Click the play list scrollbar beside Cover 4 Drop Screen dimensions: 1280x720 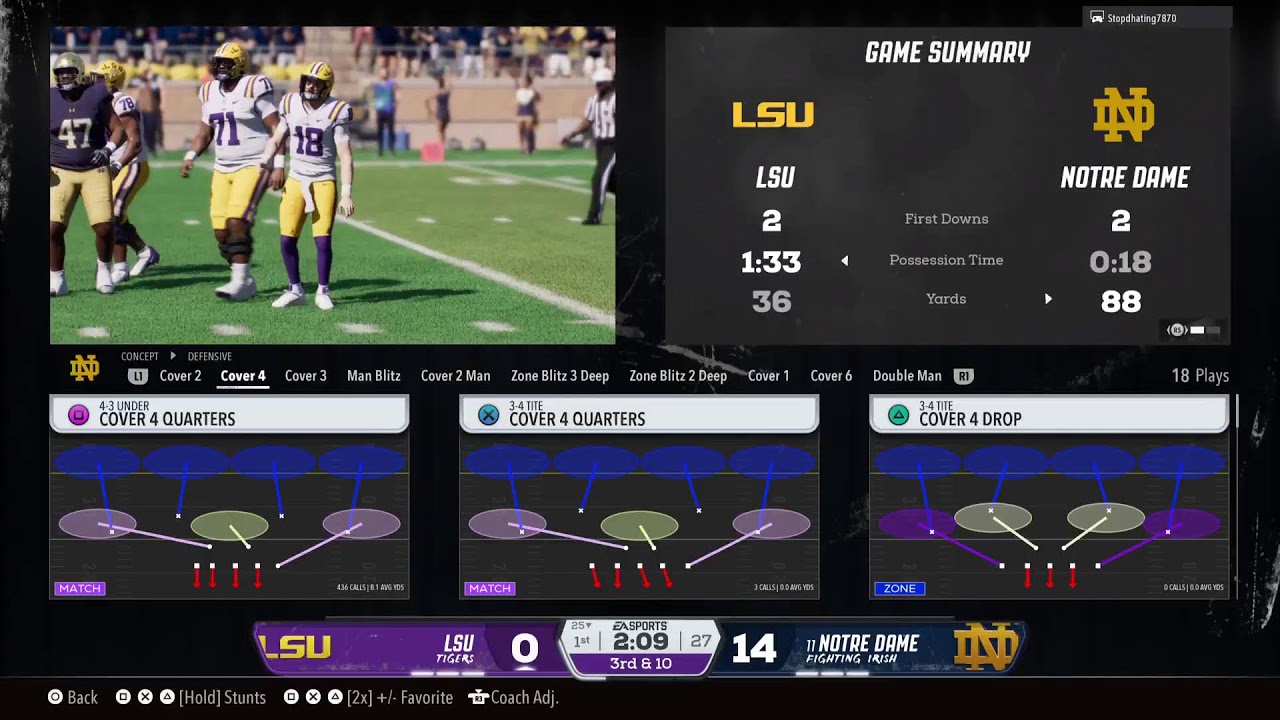coord(1237,410)
